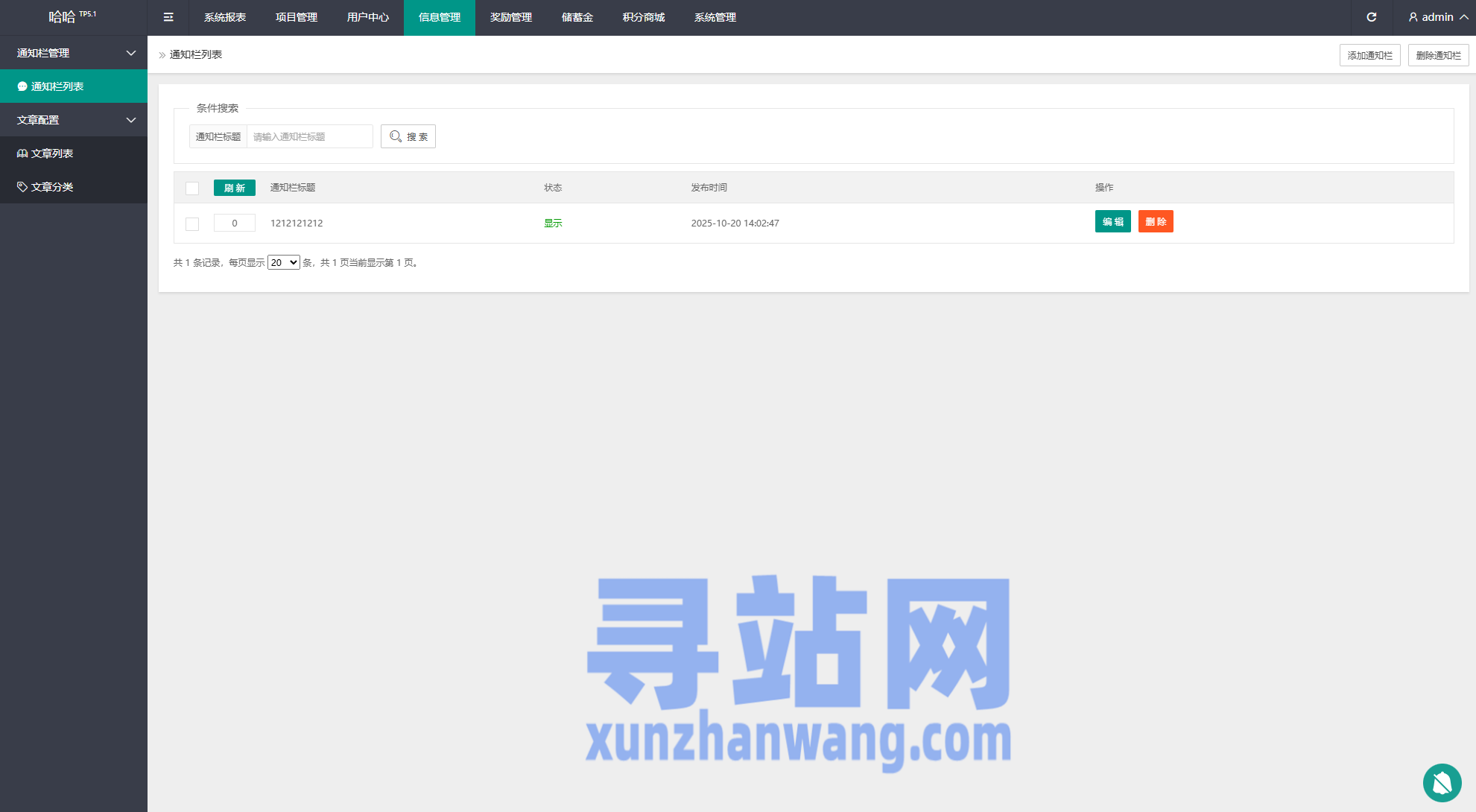Click the green floating bell icon
The height and width of the screenshot is (812, 1476).
1442,782
